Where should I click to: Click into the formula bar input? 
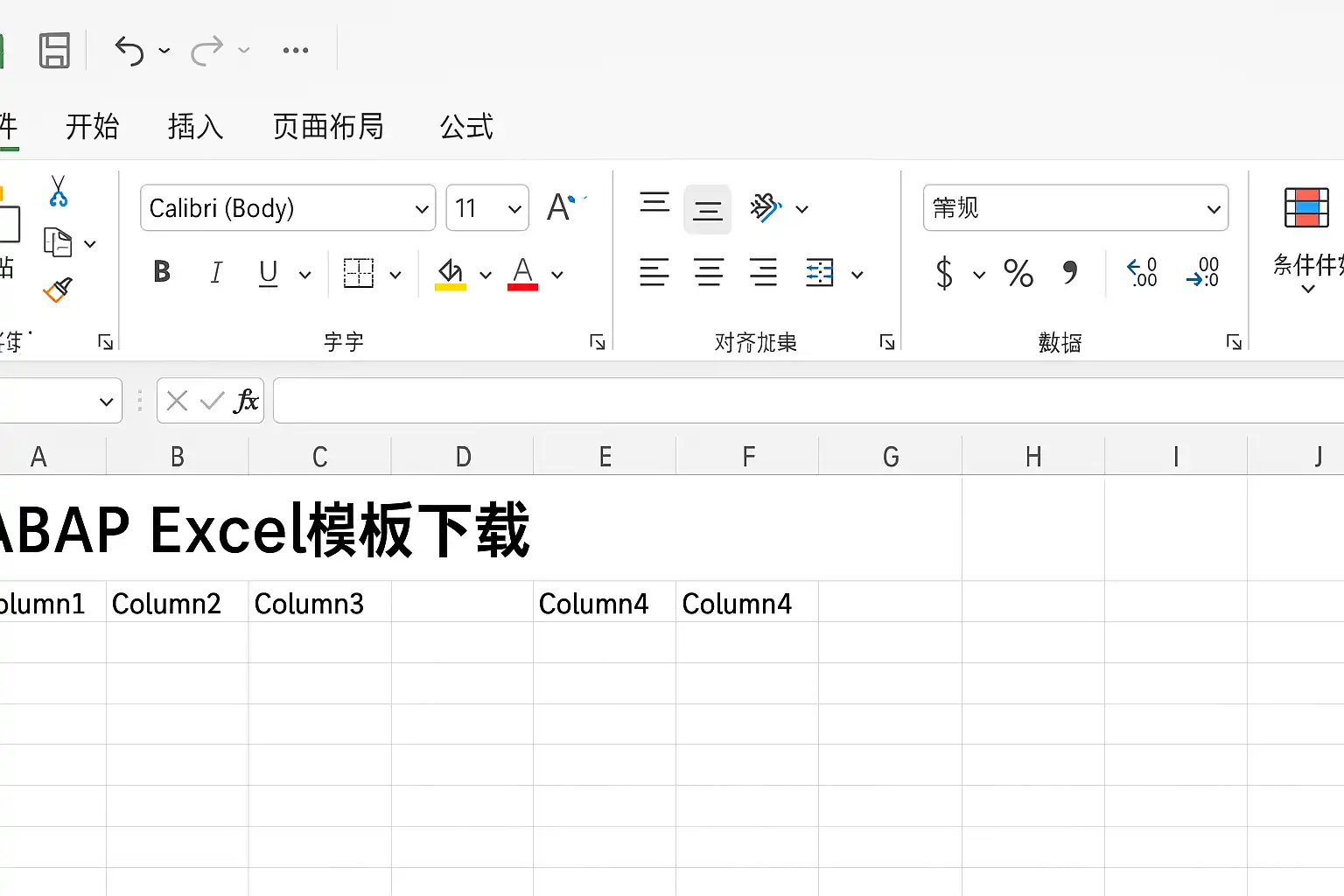coord(808,401)
